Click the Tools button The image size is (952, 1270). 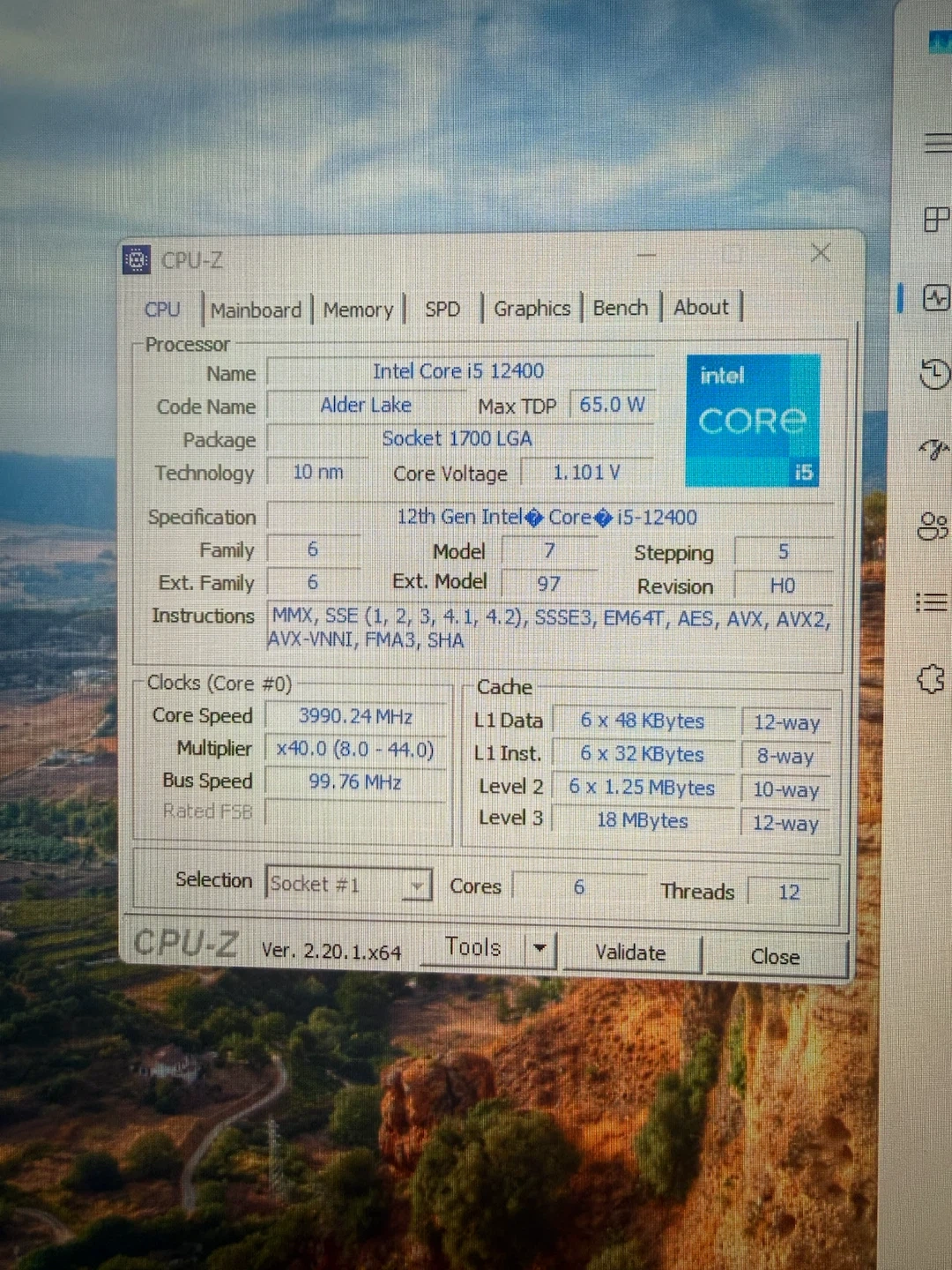(472, 948)
